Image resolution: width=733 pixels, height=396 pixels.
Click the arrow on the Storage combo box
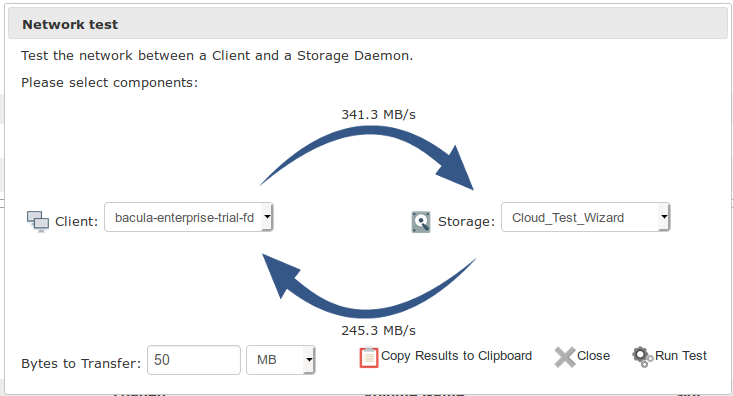(664, 217)
